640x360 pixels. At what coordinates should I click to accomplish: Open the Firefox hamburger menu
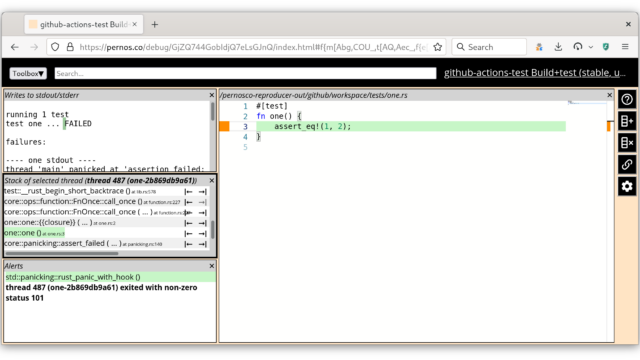[x=625, y=47]
